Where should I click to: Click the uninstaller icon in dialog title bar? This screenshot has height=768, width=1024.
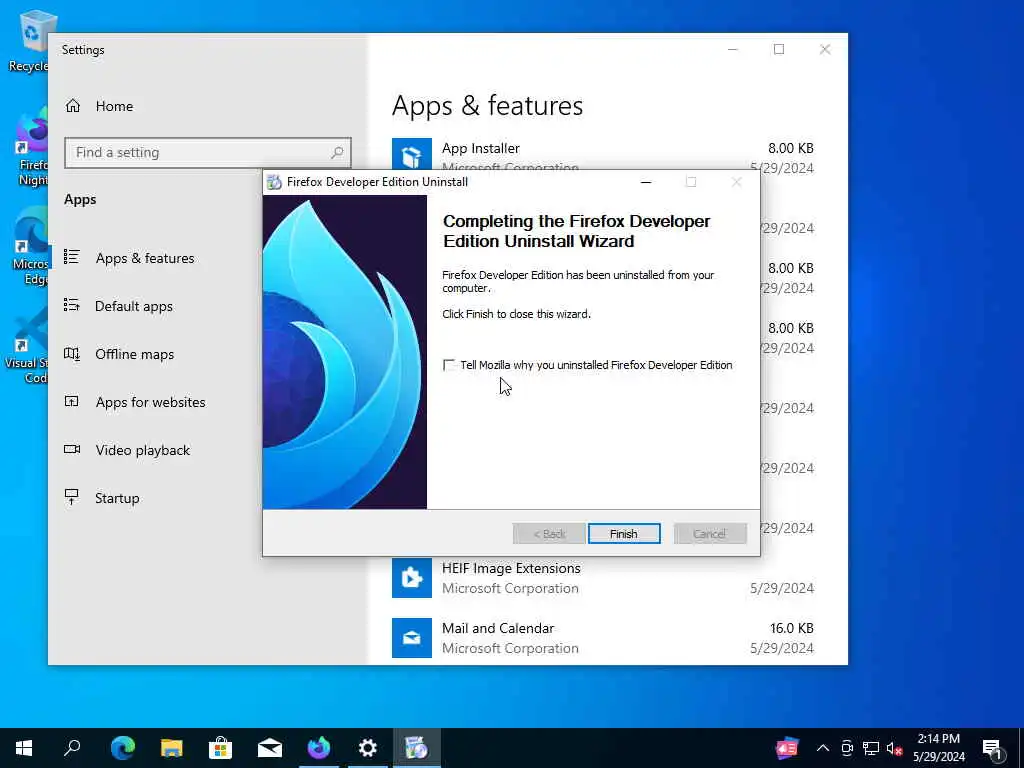click(275, 182)
